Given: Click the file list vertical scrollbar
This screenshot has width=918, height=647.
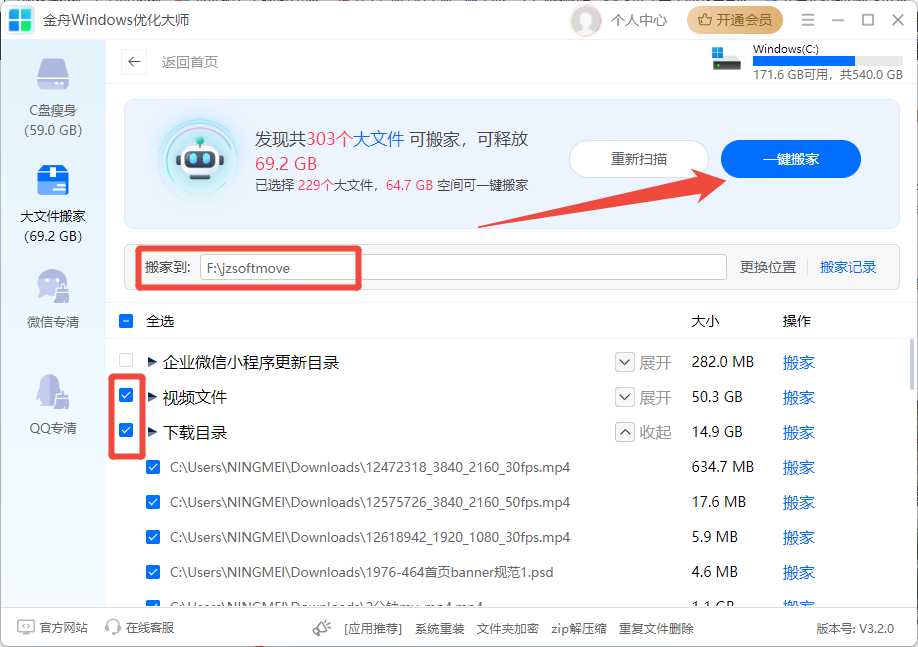Looking at the screenshot, I should coord(911,364).
